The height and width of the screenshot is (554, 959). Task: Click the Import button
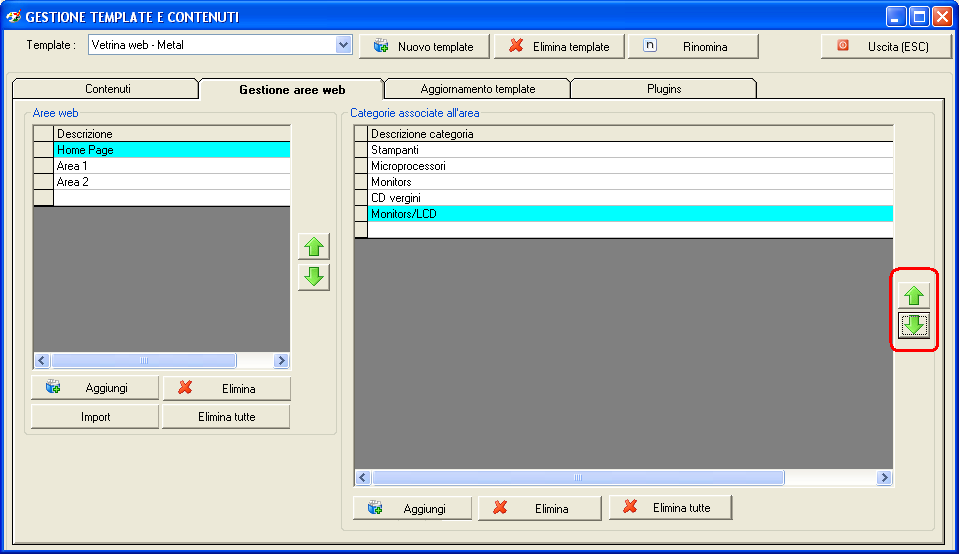(x=95, y=417)
